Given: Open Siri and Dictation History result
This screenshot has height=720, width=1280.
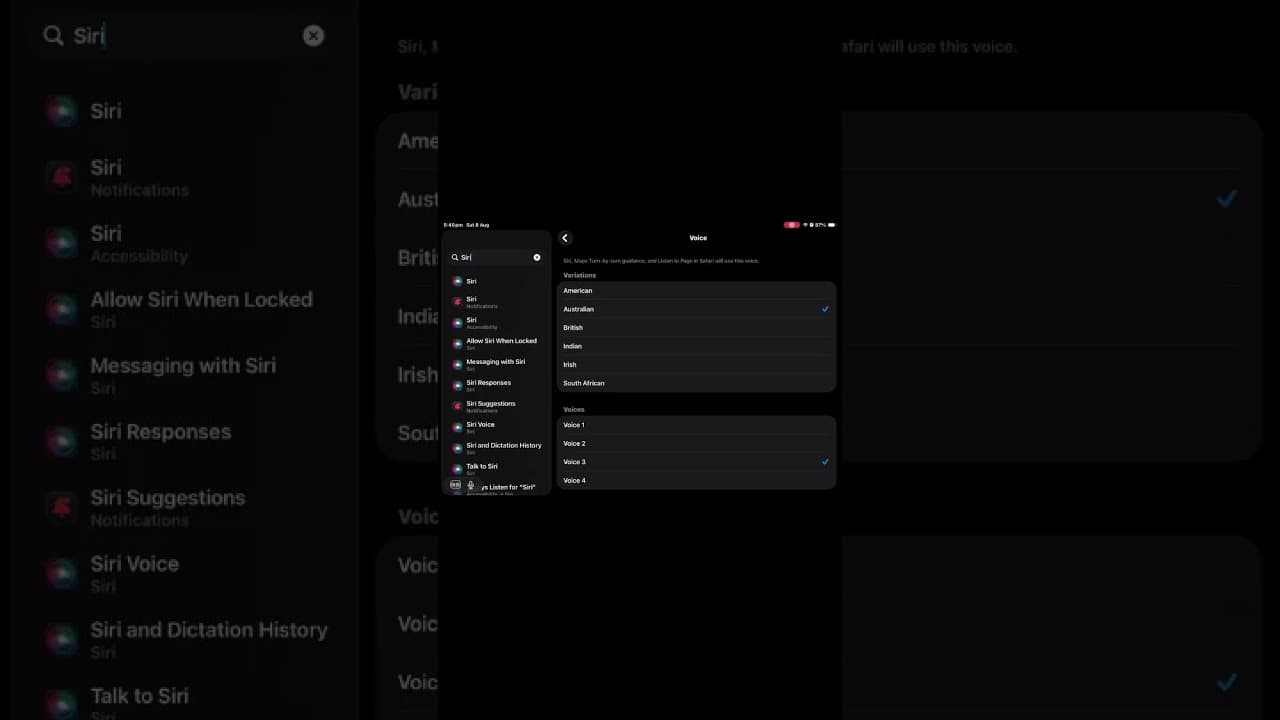Looking at the screenshot, I should pyautogui.click(x=496, y=448).
